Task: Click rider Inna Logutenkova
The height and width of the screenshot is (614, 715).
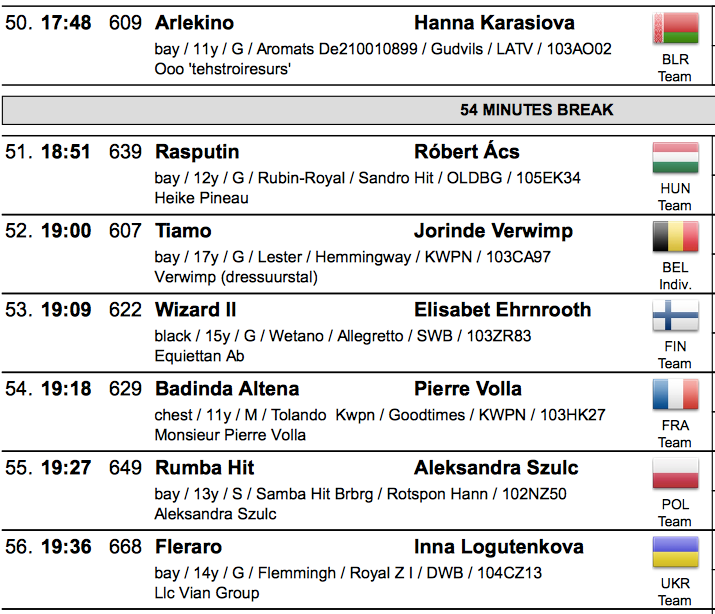Action: point(499,547)
